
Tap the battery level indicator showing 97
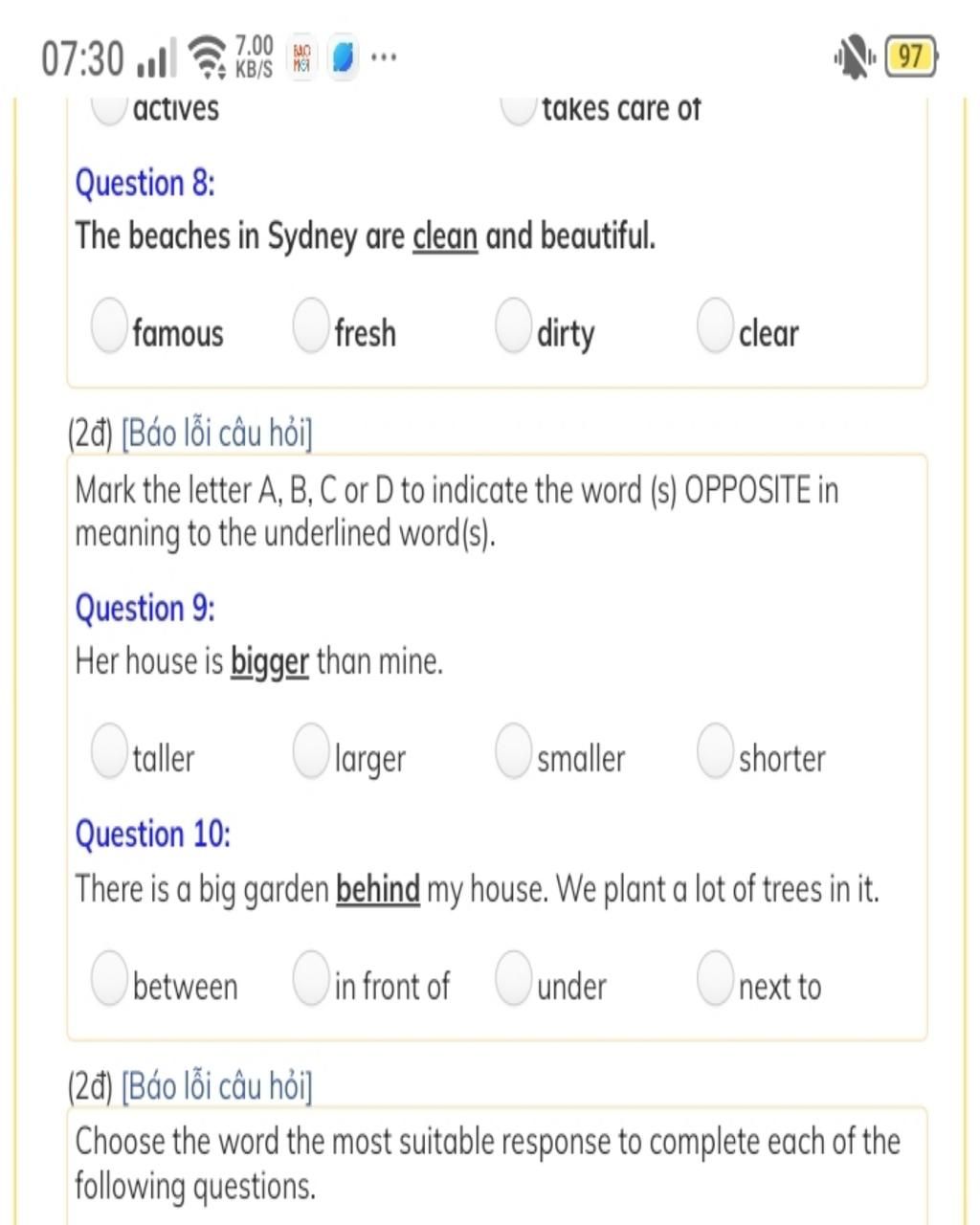(x=912, y=57)
